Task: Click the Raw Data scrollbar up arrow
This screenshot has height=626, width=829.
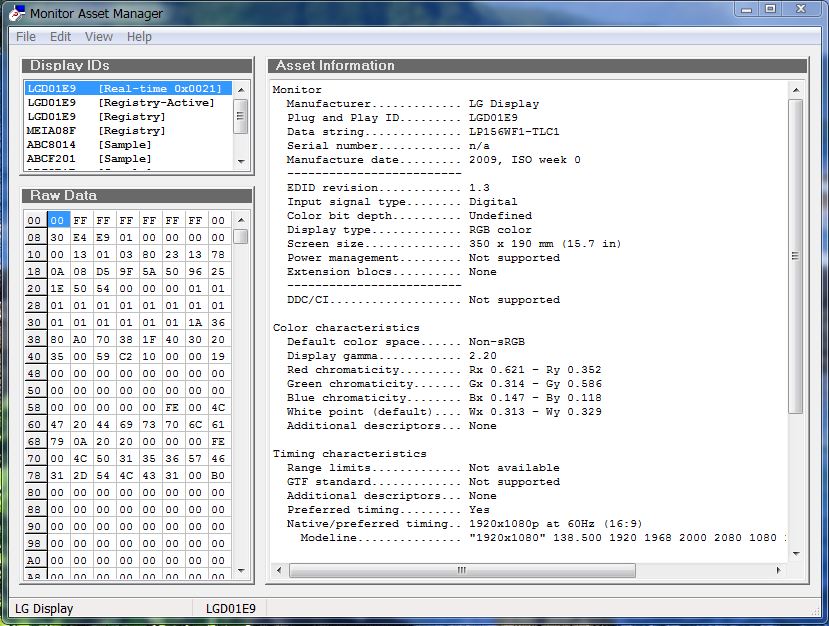Action: [x=241, y=220]
